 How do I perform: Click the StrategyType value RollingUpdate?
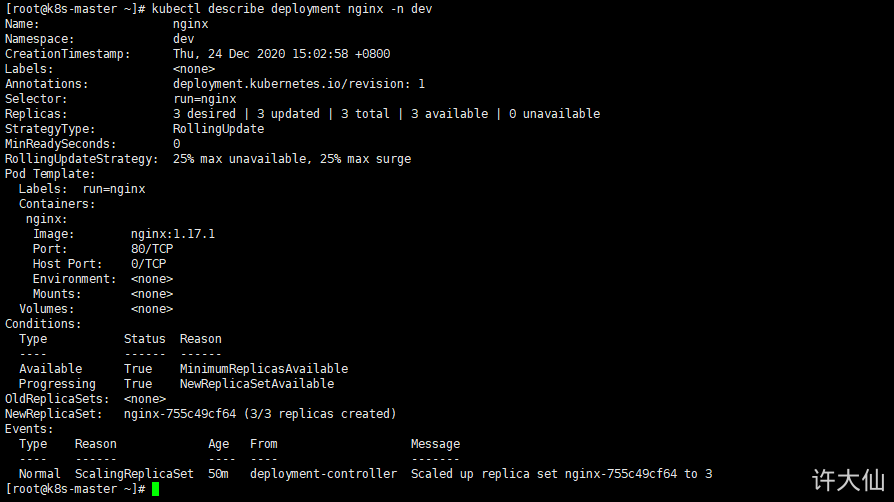(x=218, y=129)
